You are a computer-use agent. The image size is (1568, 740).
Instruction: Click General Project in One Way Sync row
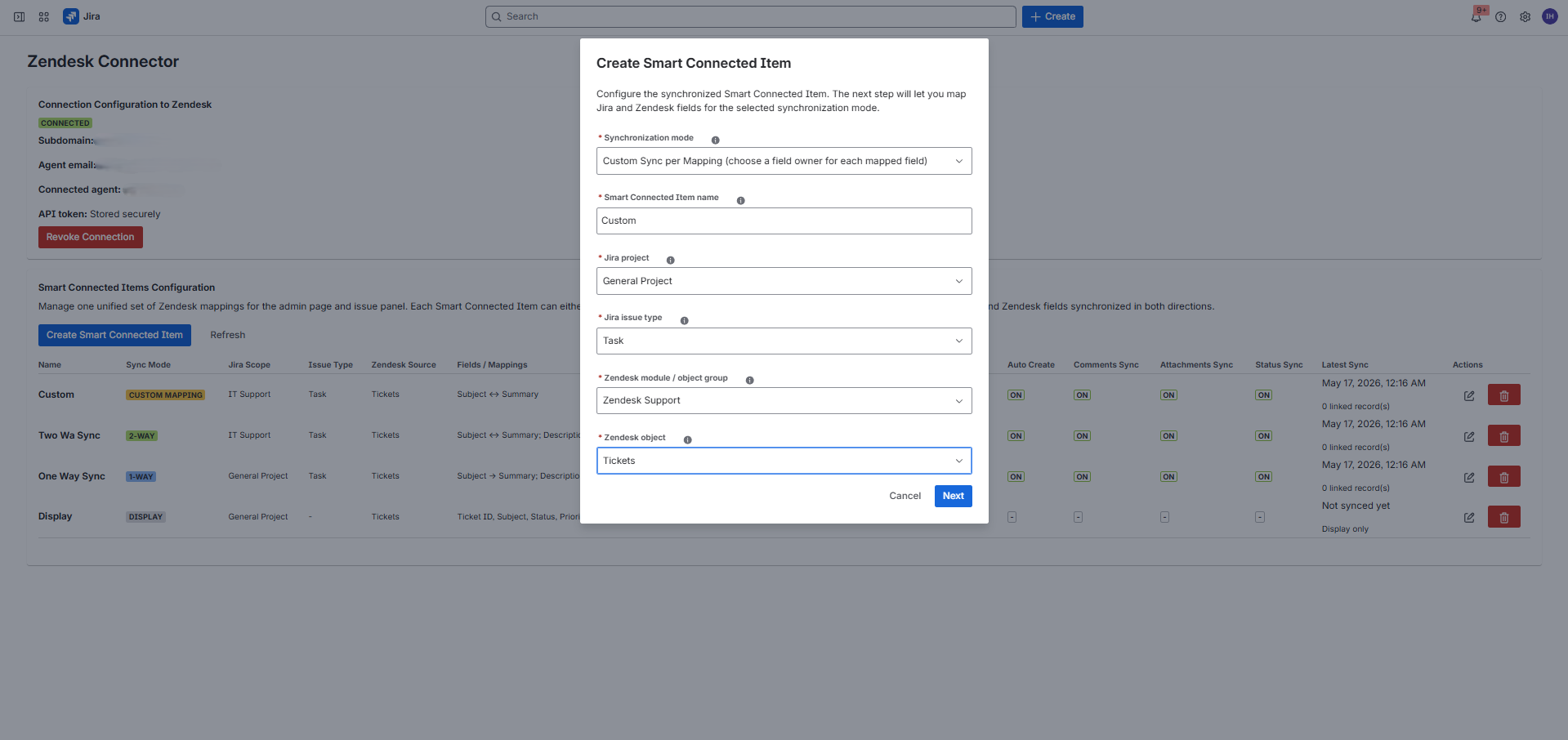click(258, 476)
